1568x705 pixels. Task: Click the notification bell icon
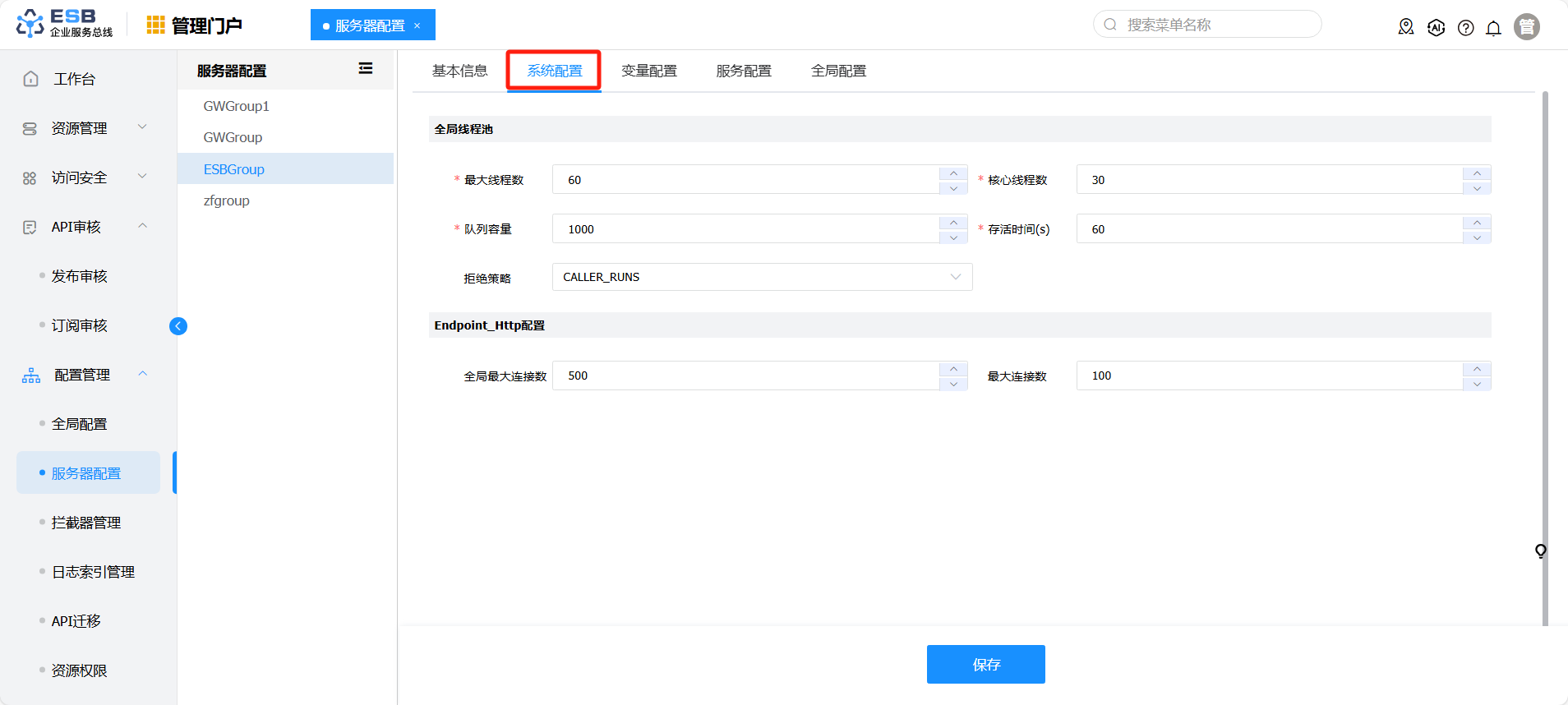[x=1493, y=28]
